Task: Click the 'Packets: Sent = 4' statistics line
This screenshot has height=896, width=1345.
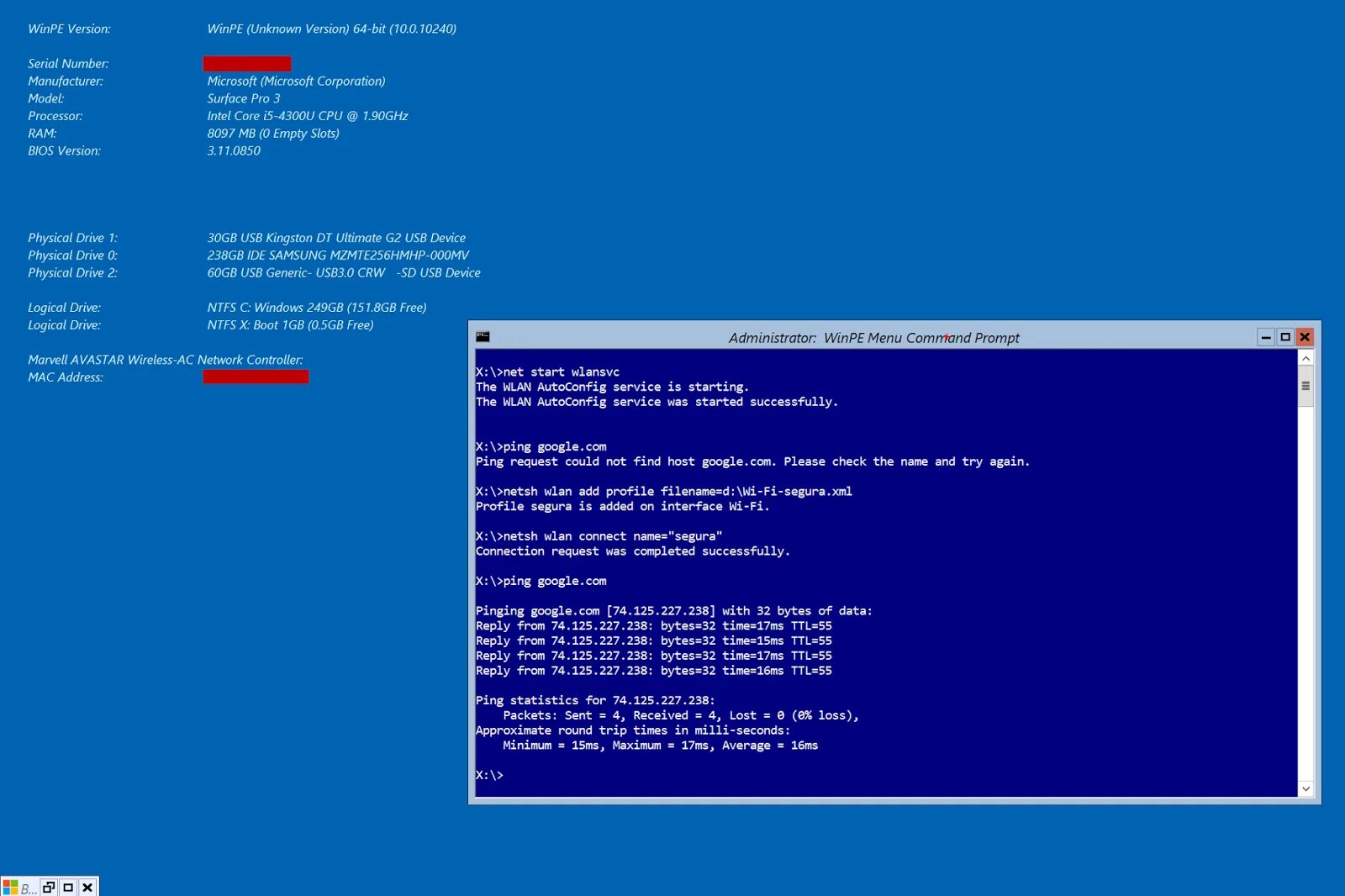Action: coord(681,715)
